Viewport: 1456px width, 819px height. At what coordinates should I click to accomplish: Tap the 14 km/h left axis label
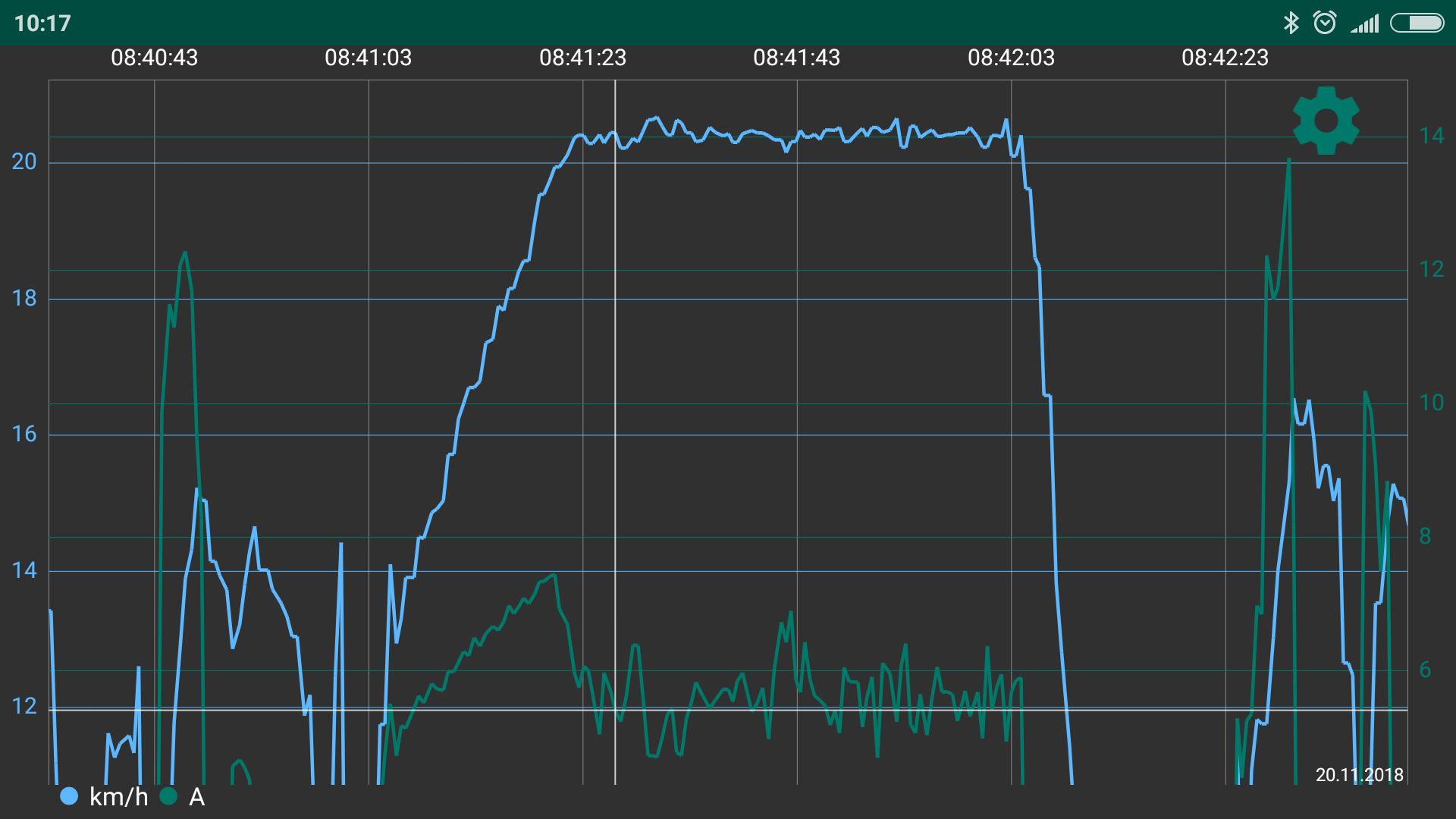[24, 570]
